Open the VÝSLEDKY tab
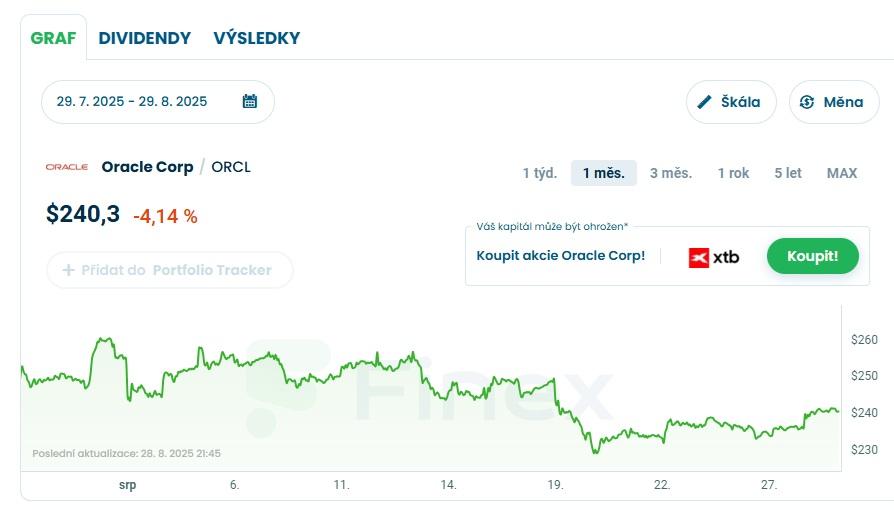Image resolution: width=894 pixels, height=510 pixels. (x=256, y=38)
